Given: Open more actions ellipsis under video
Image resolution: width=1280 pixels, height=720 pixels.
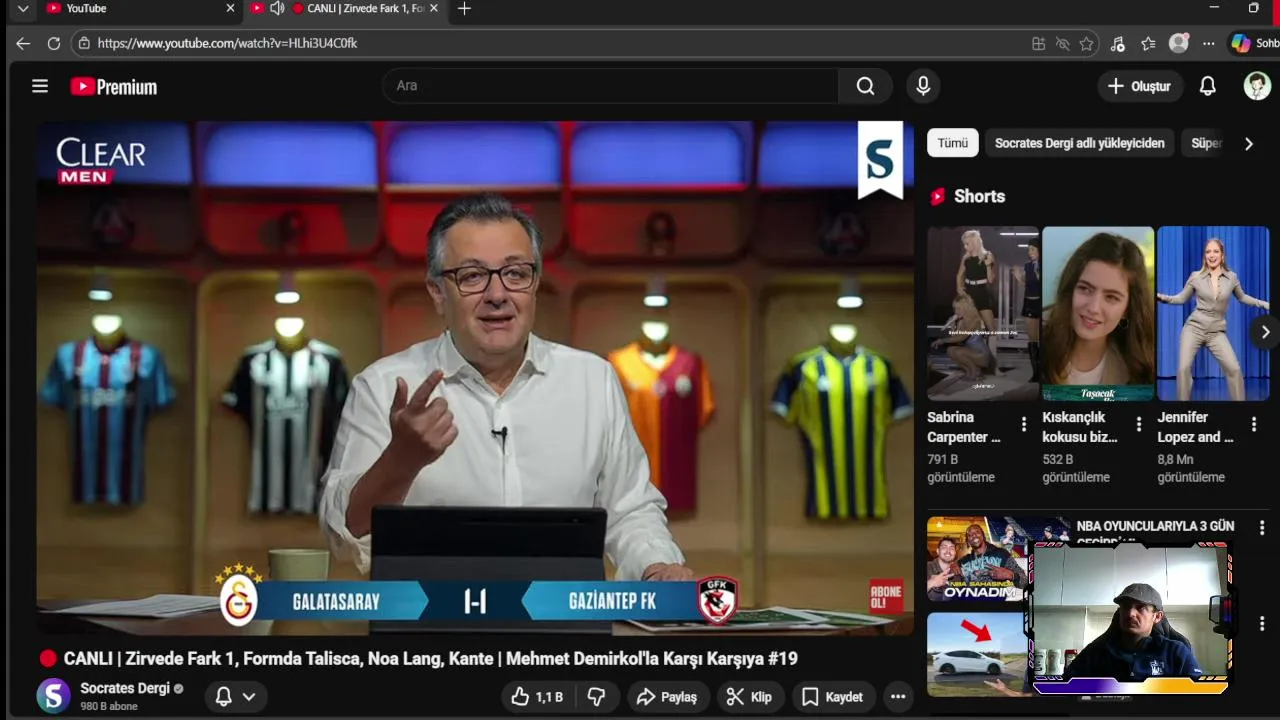Looking at the screenshot, I should tap(898, 697).
